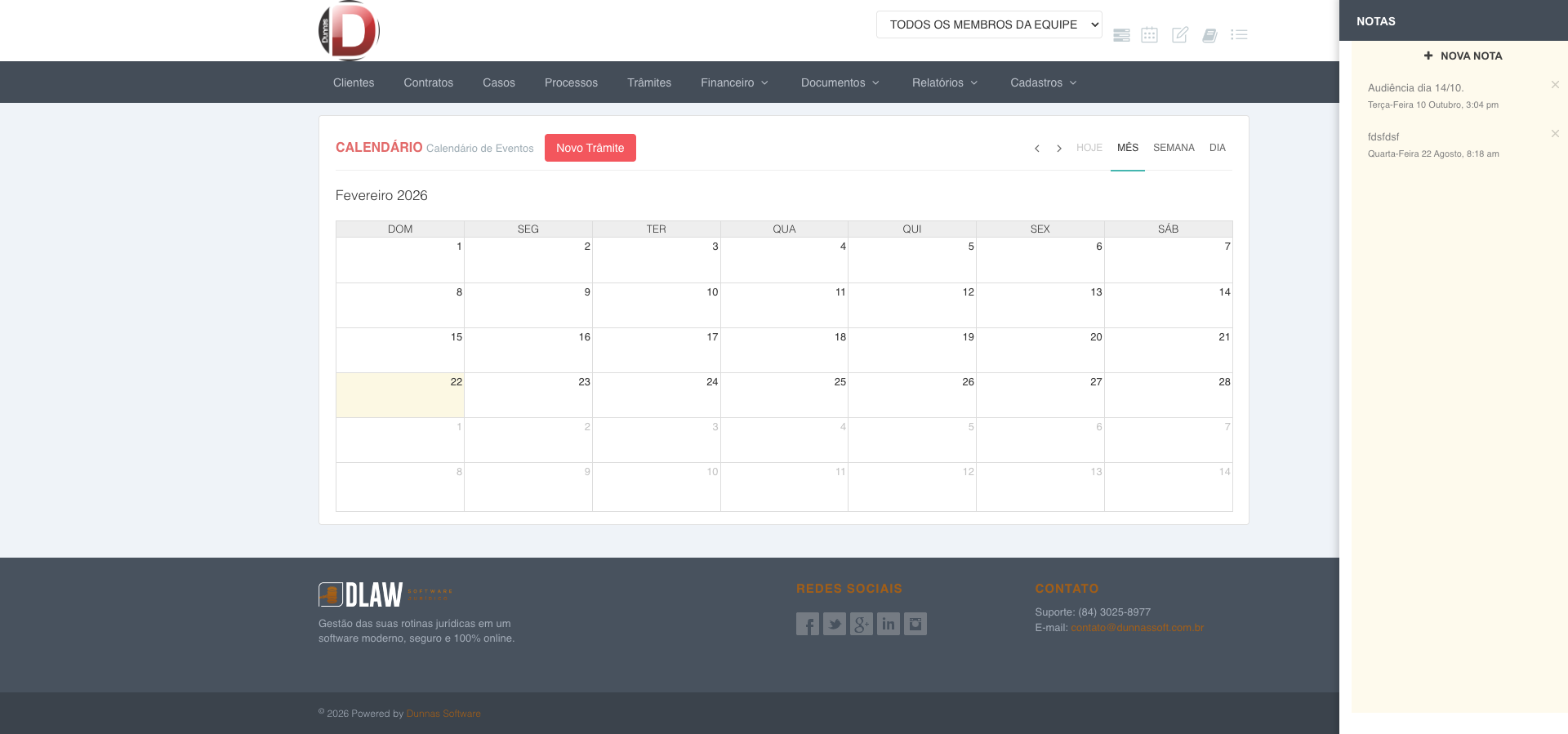Open the book icon in the header

pyautogui.click(x=1209, y=35)
